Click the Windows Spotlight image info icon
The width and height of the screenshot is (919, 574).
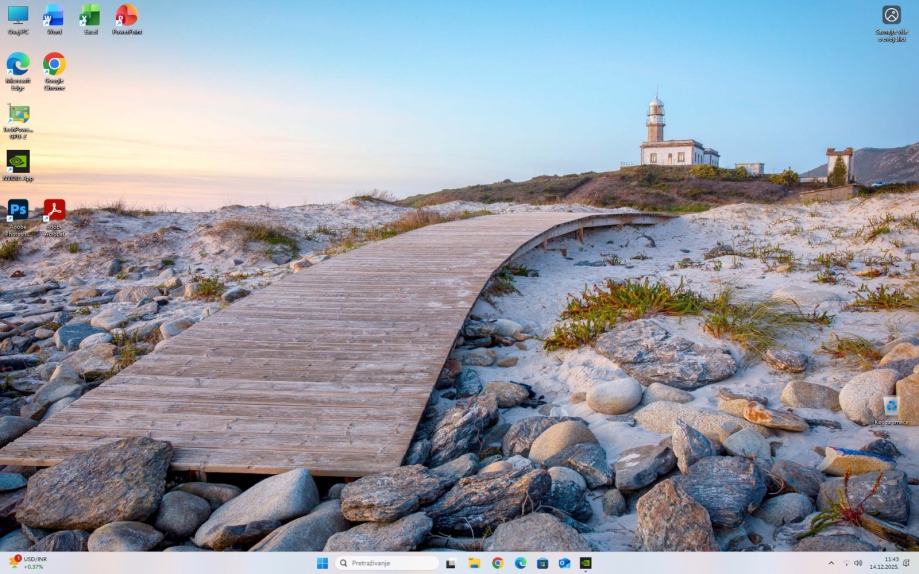tap(891, 15)
